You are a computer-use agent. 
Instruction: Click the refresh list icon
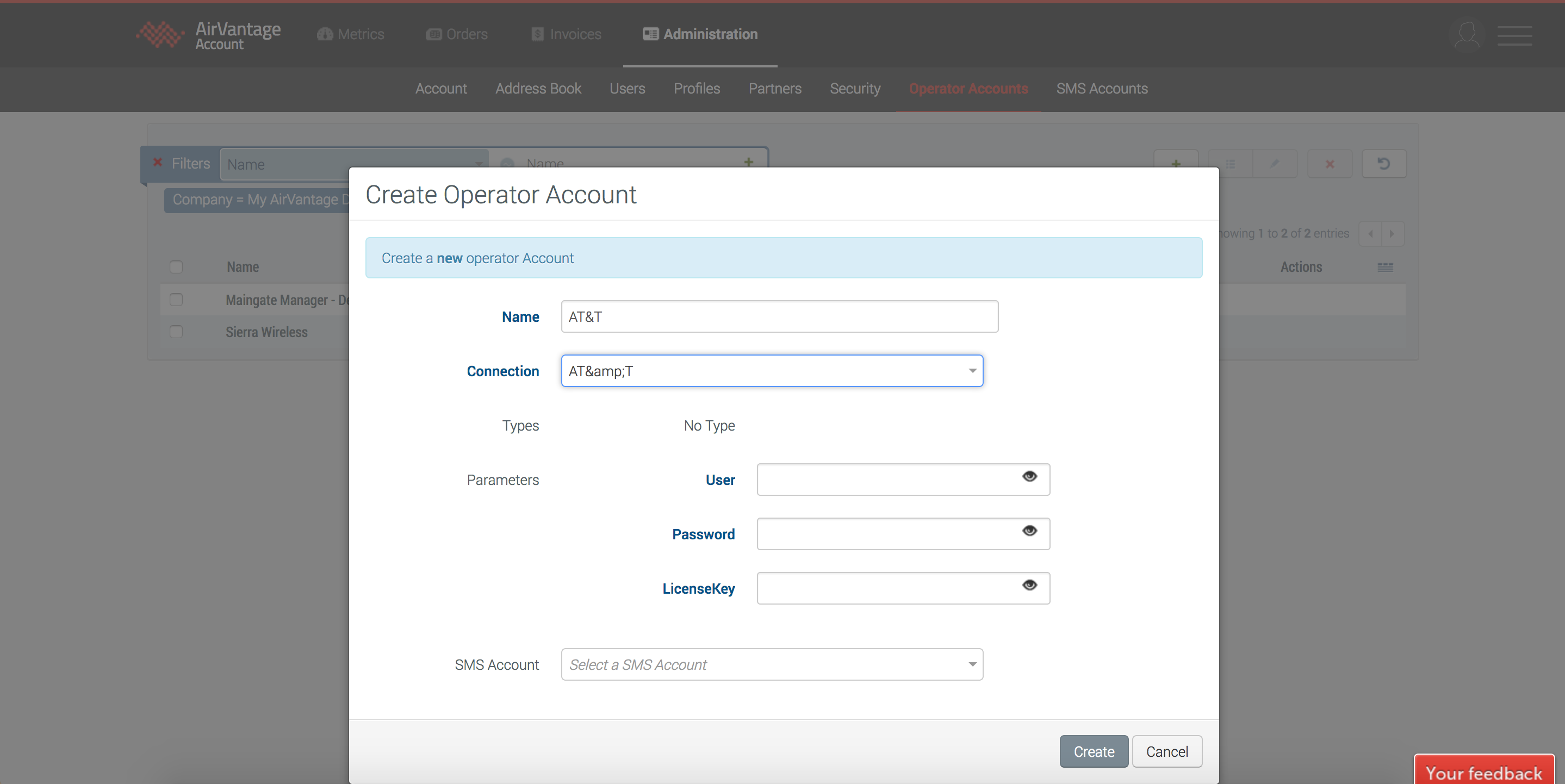point(1383,164)
